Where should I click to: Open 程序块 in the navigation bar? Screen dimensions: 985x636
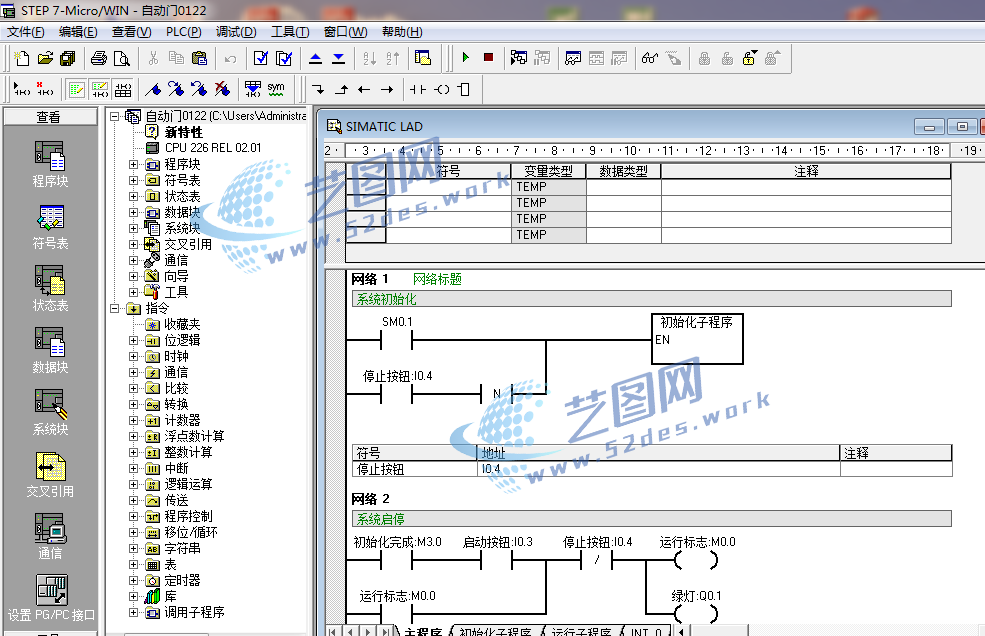pos(50,164)
